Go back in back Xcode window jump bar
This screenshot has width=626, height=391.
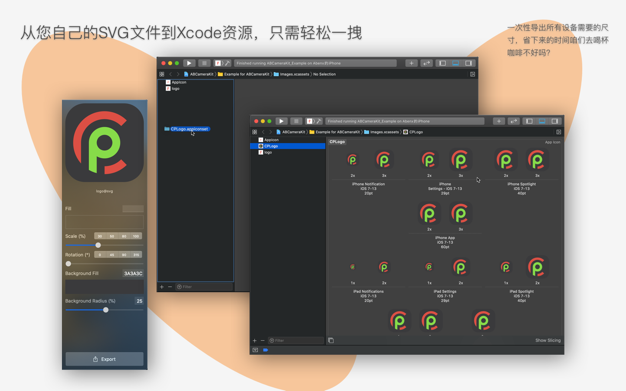click(170, 74)
